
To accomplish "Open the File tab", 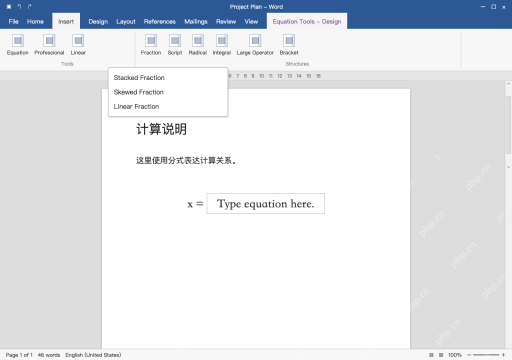I will pyautogui.click(x=14, y=22).
